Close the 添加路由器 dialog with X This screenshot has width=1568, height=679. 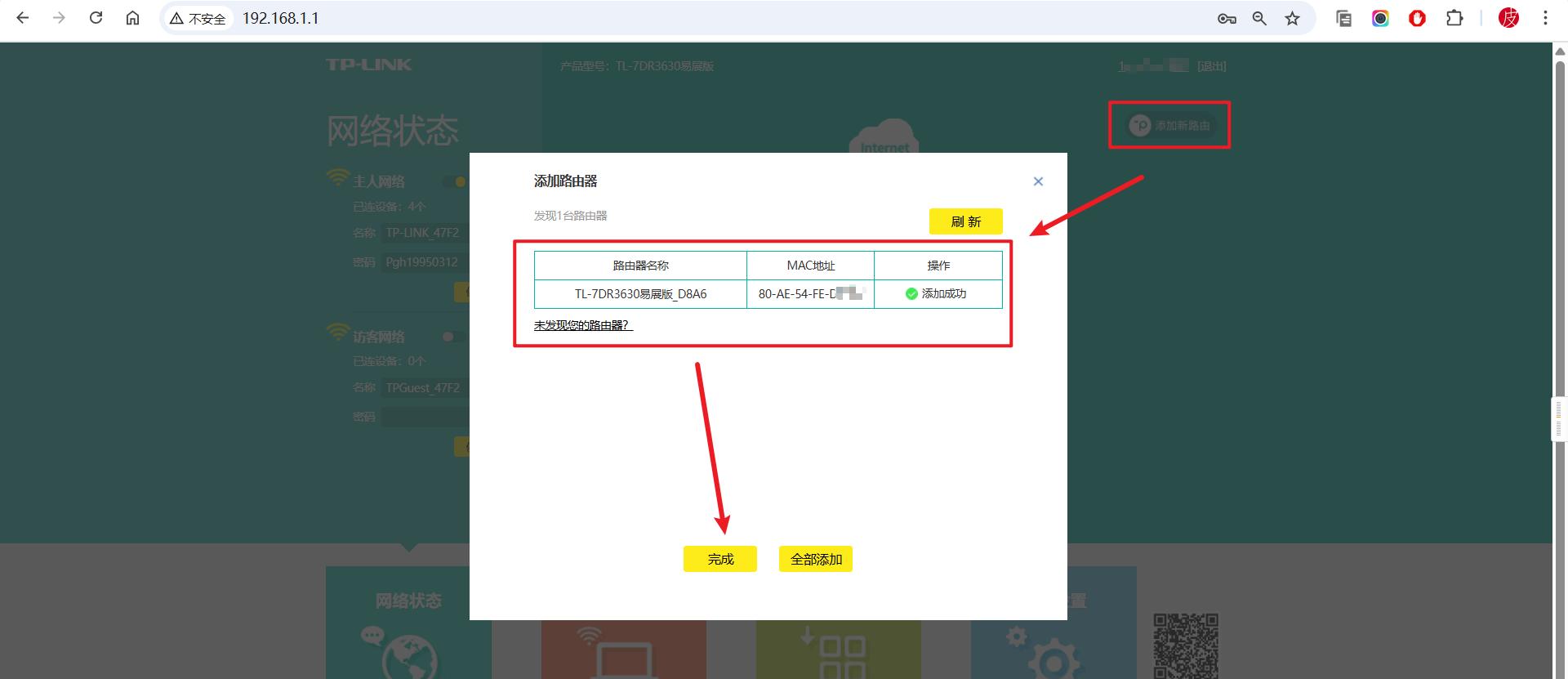coord(1038,181)
